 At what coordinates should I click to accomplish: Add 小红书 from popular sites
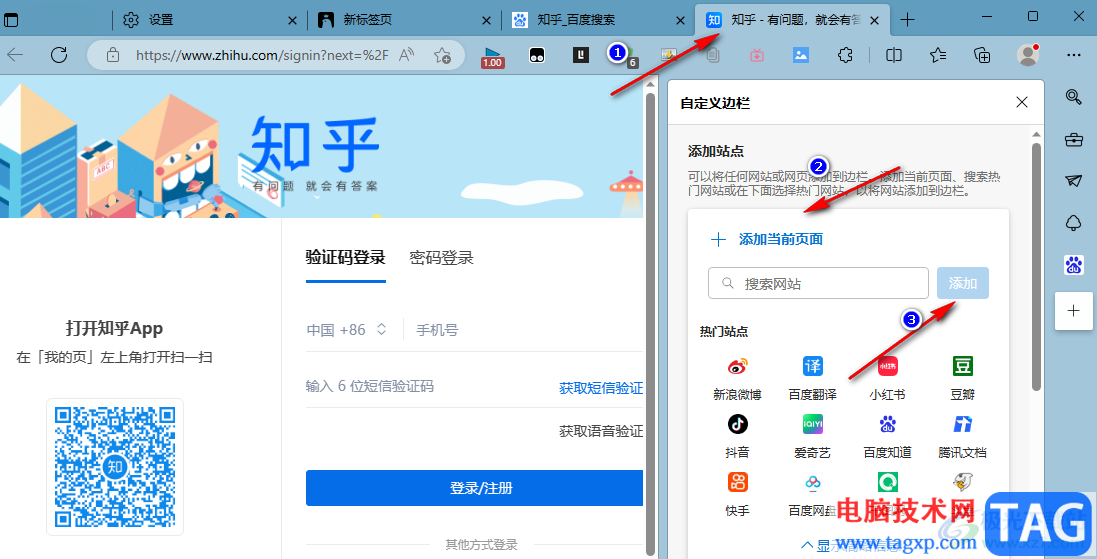[x=887, y=378]
